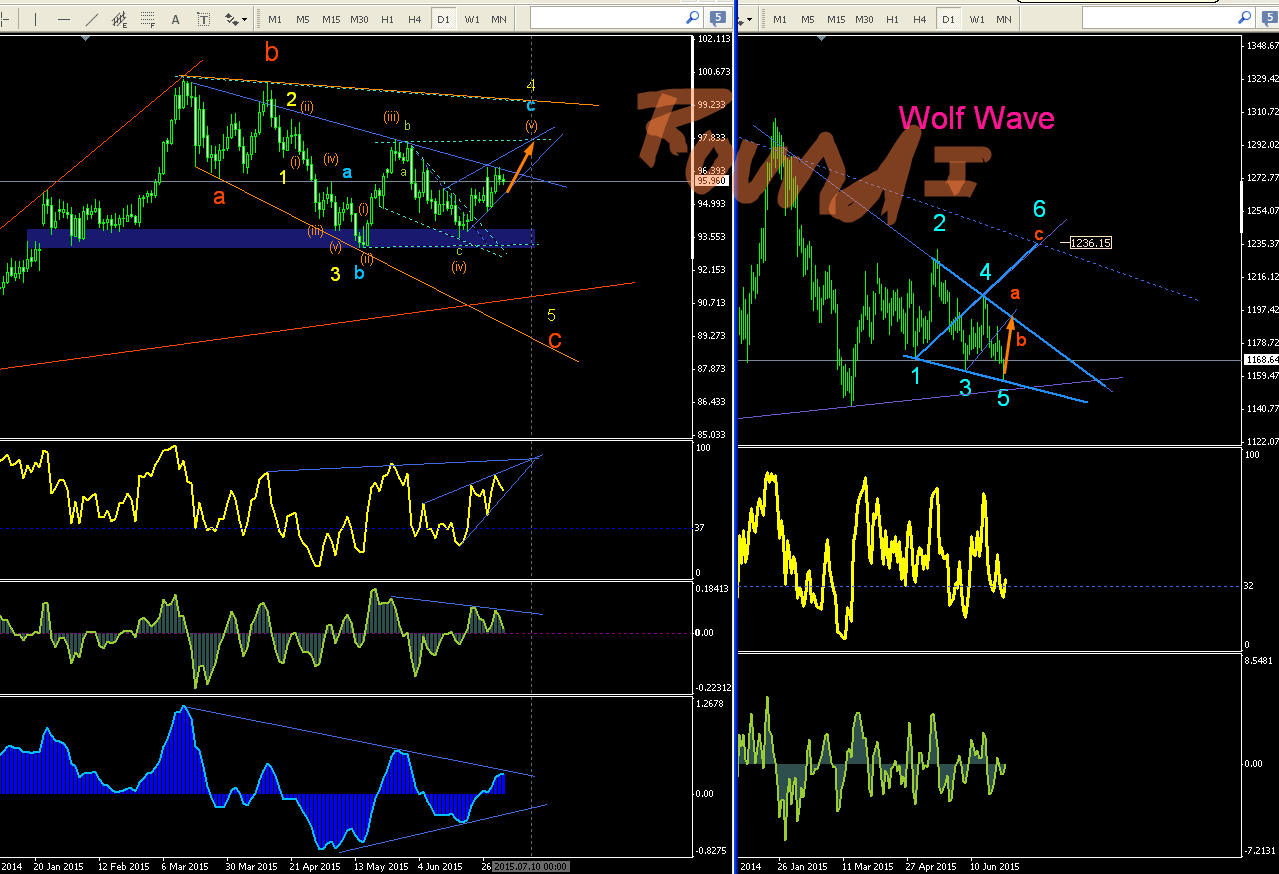Select the text label (T) tool

coord(204,19)
